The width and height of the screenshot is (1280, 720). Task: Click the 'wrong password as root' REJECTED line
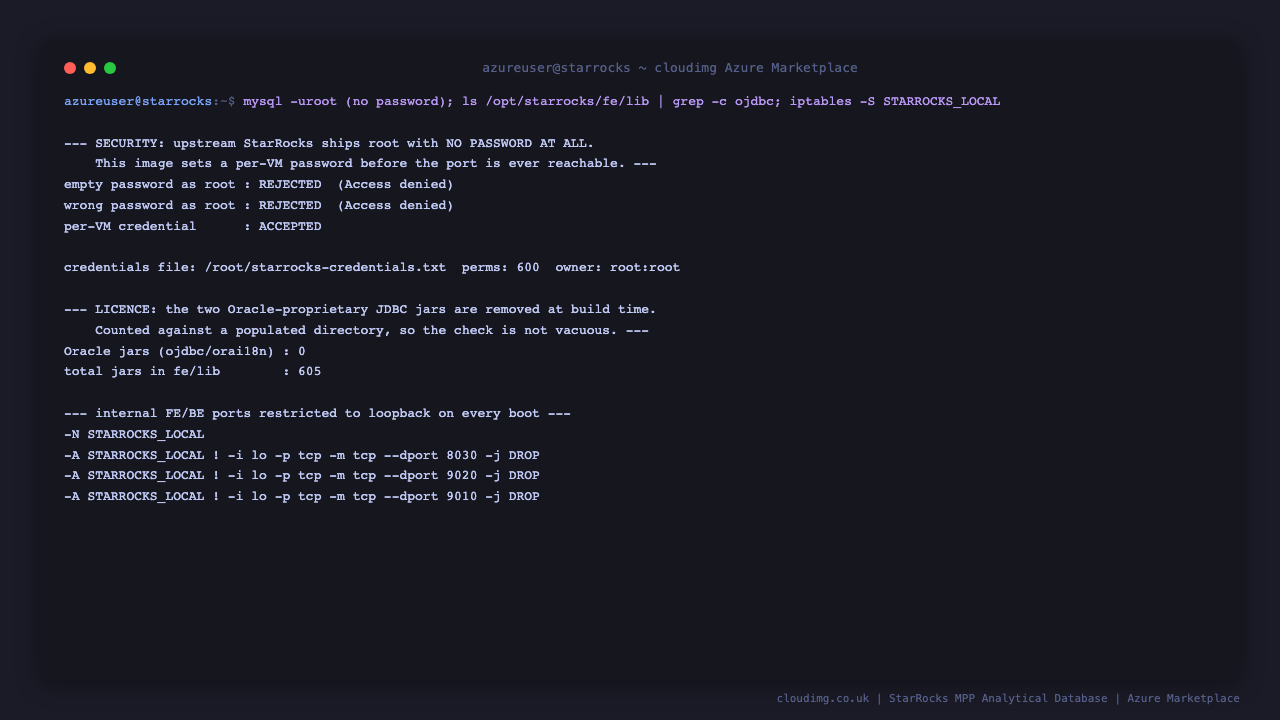click(x=259, y=206)
